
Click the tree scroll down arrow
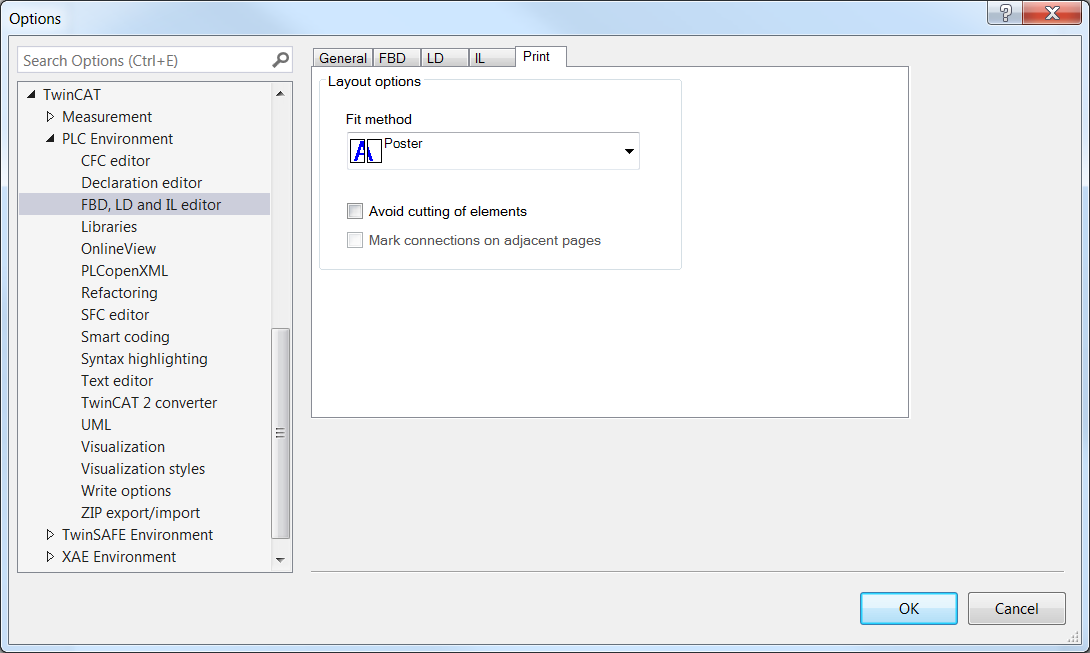[280, 560]
